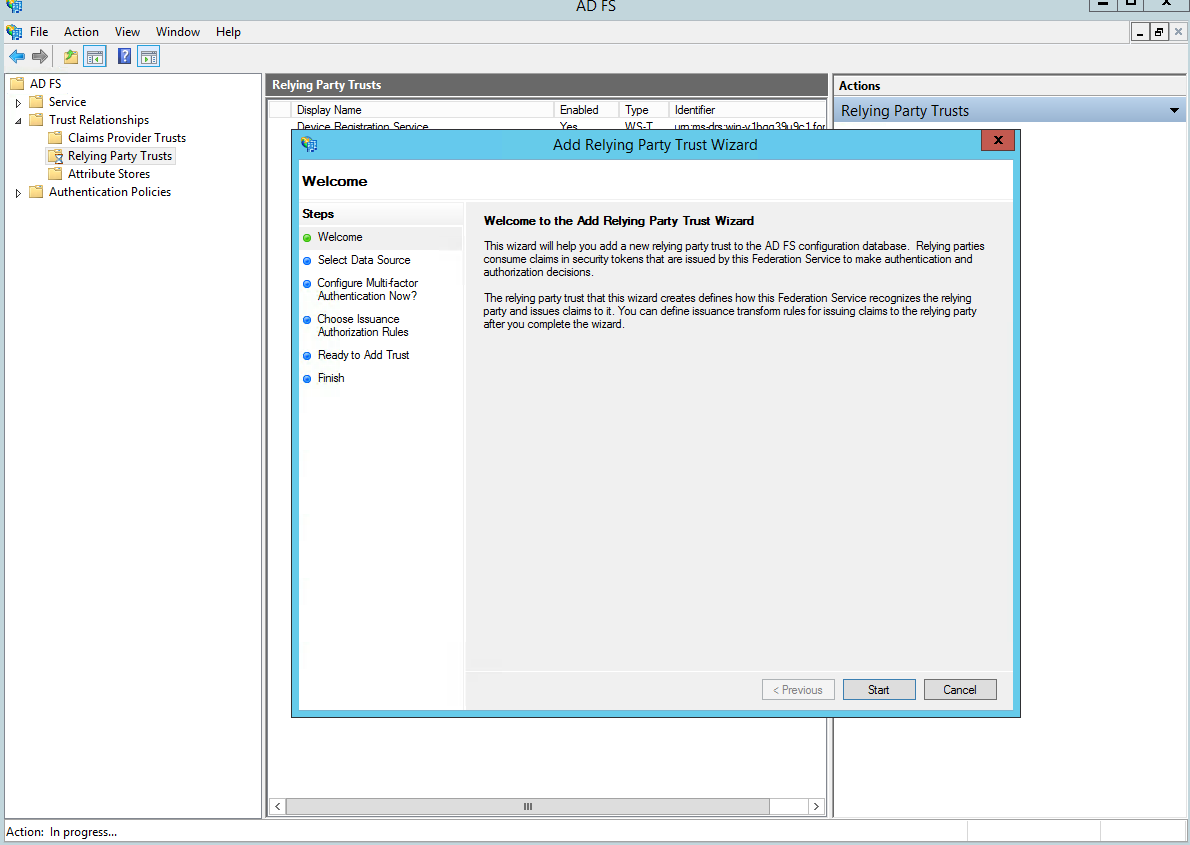
Task: Expand the Service tree node
Action: [x=18, y=103]
